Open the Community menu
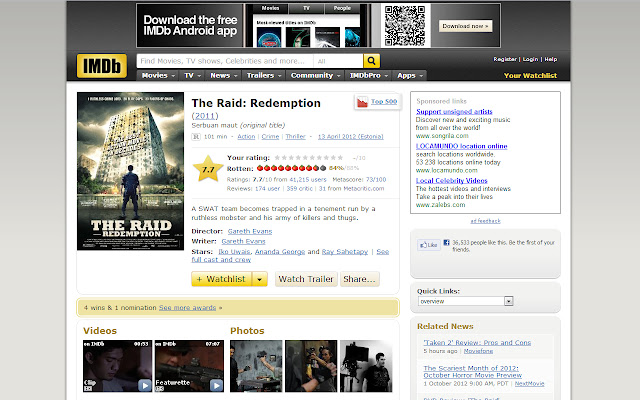 (315, 76)
